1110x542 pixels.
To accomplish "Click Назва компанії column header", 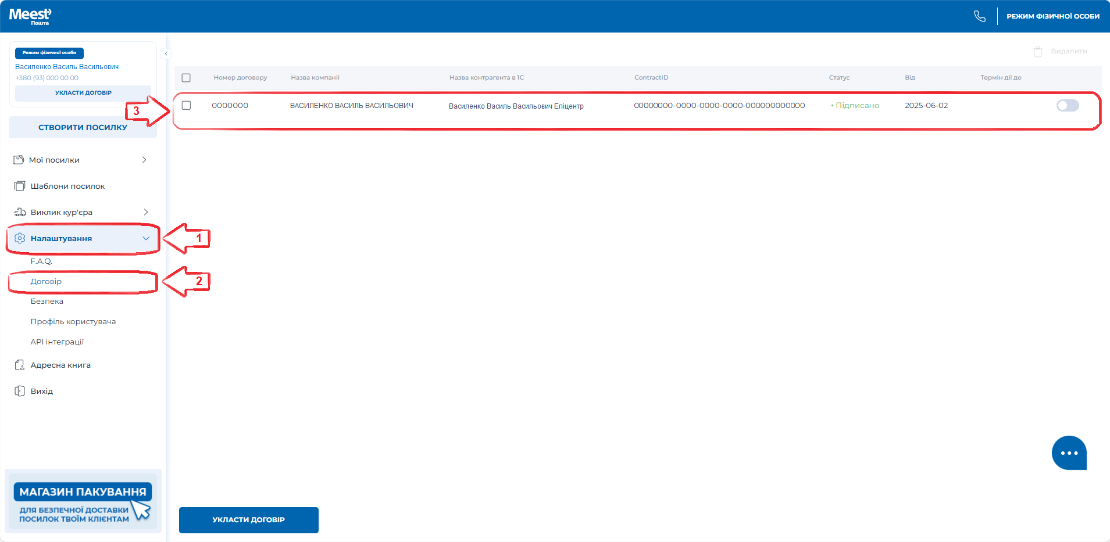I will click(315, 77).
